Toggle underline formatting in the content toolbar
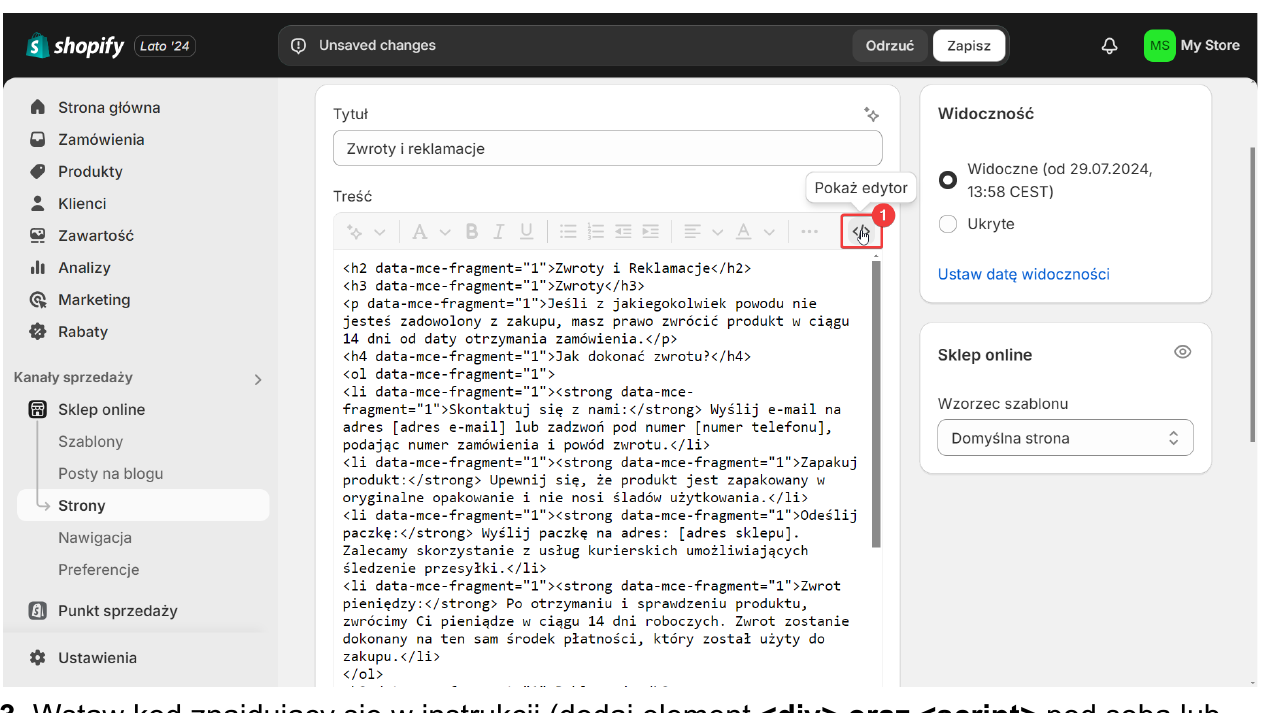The image size is (1261, 713). (x=526, y=232)
